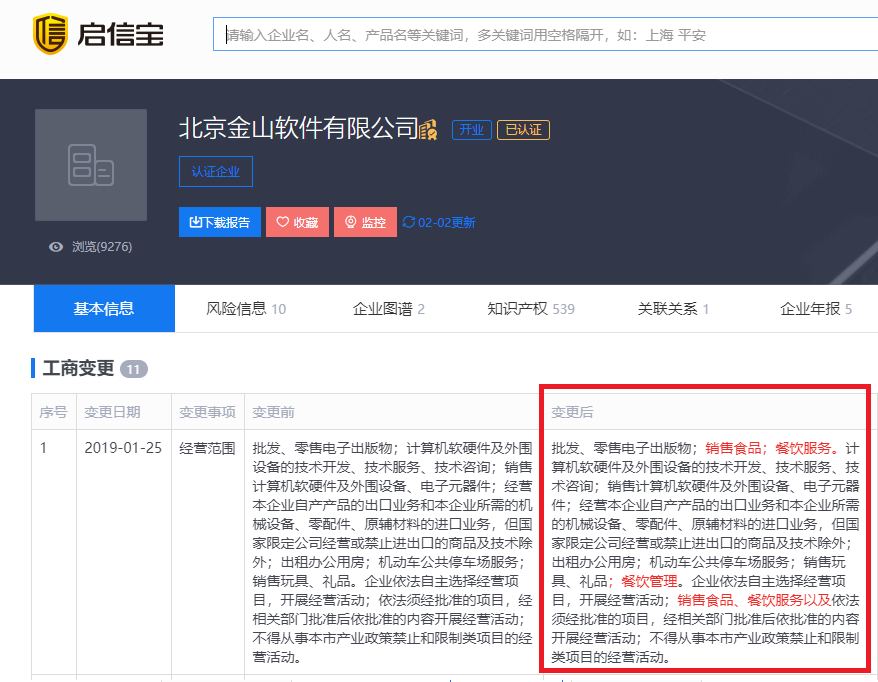Click the 序号 column header
878x682 pixels.
[53, 412]
